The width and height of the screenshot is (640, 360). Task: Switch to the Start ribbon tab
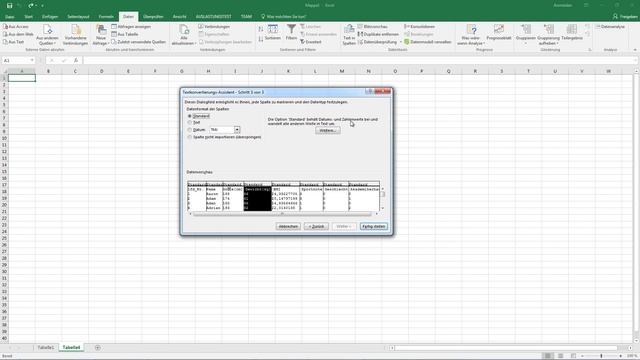click(x=29, y=17)
